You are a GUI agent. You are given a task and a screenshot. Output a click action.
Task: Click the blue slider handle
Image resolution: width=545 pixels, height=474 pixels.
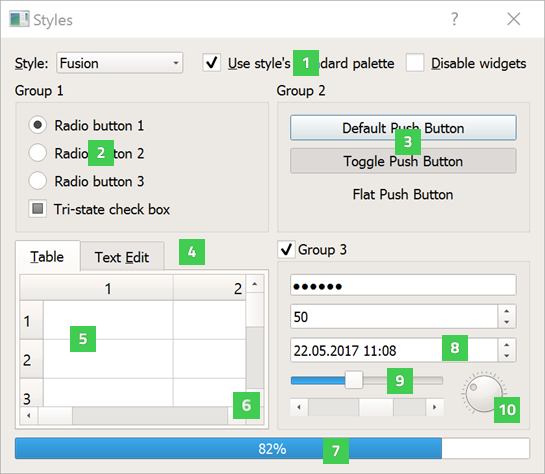(x=354, y=380)
